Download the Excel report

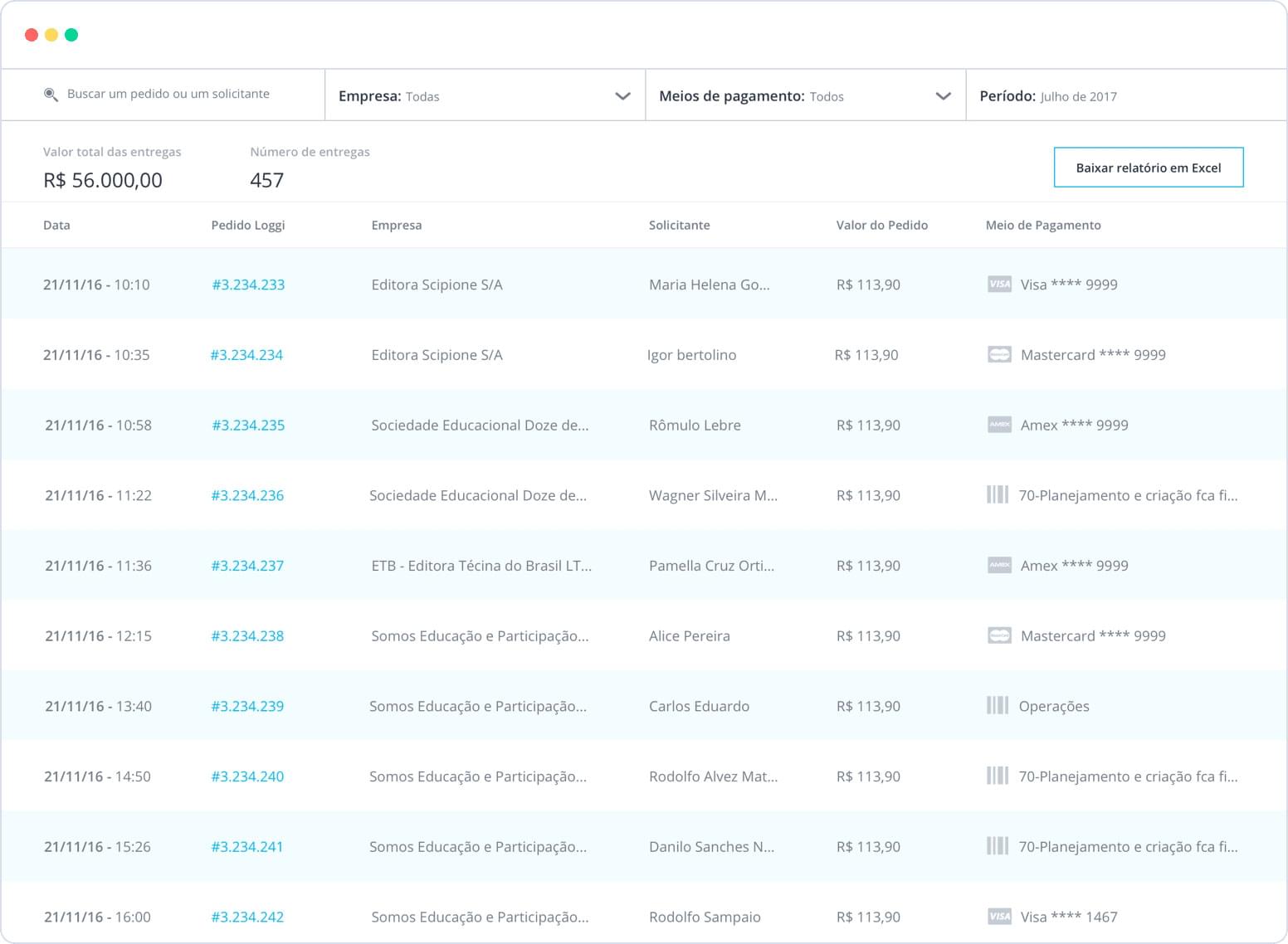pos(1148,168)
